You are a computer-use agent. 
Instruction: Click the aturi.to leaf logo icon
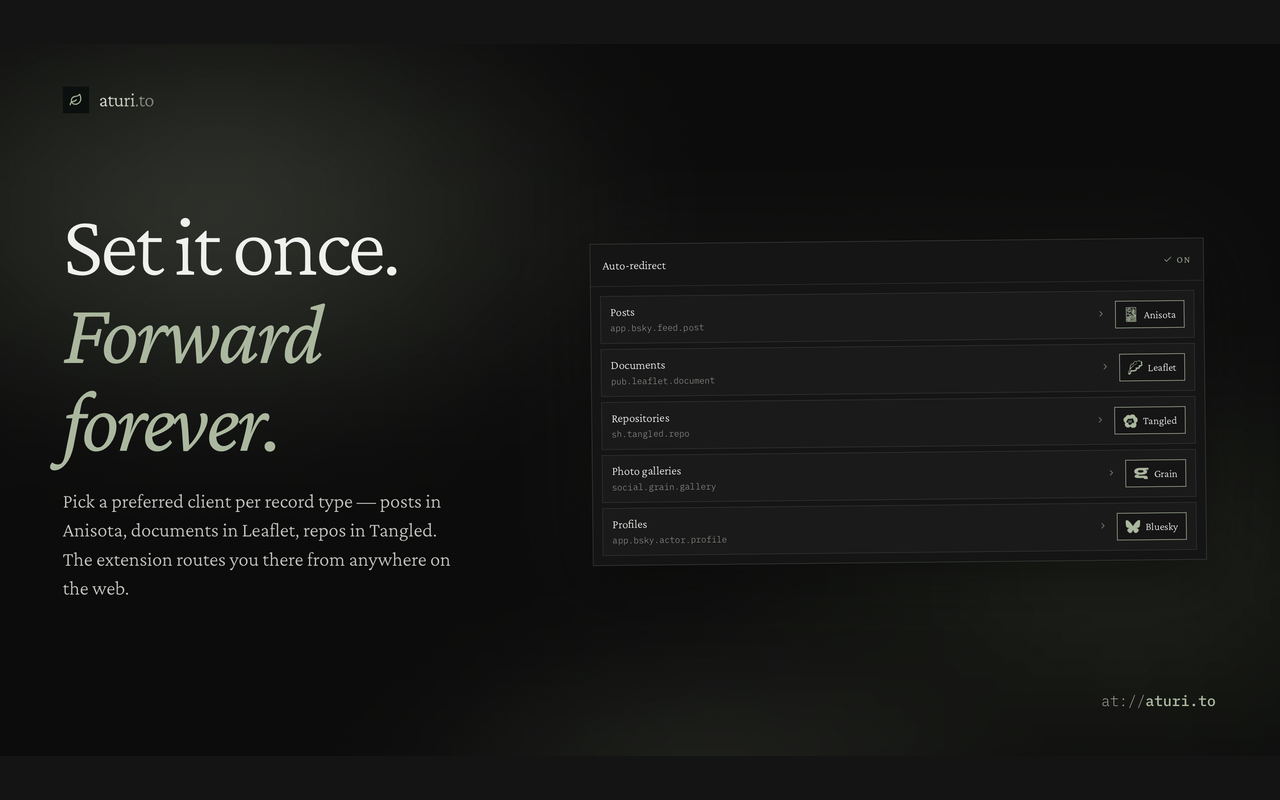[x=76, y=100]
